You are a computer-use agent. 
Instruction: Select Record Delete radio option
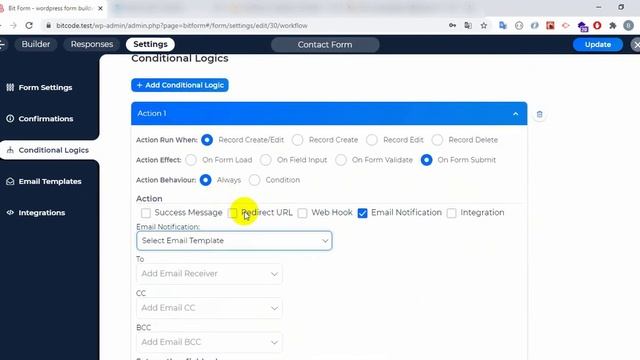pyautogui.click(x=437, y=140)
